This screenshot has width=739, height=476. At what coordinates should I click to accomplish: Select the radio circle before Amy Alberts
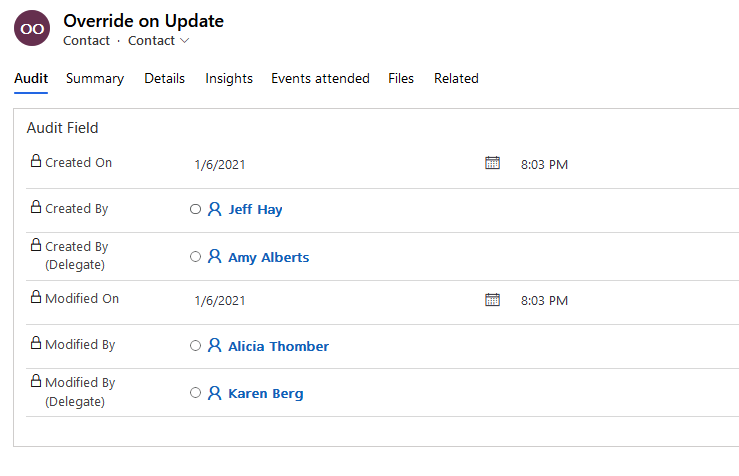[x=195, y=257]
